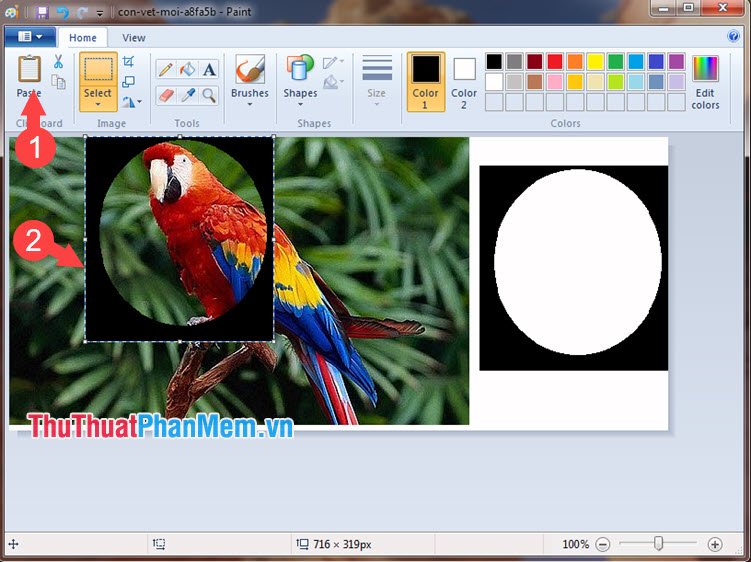Image resolution: width=751 pixels, height=562 pixels.
Task: Select the Color picker eyedropper
Action: tap(187, 95)
